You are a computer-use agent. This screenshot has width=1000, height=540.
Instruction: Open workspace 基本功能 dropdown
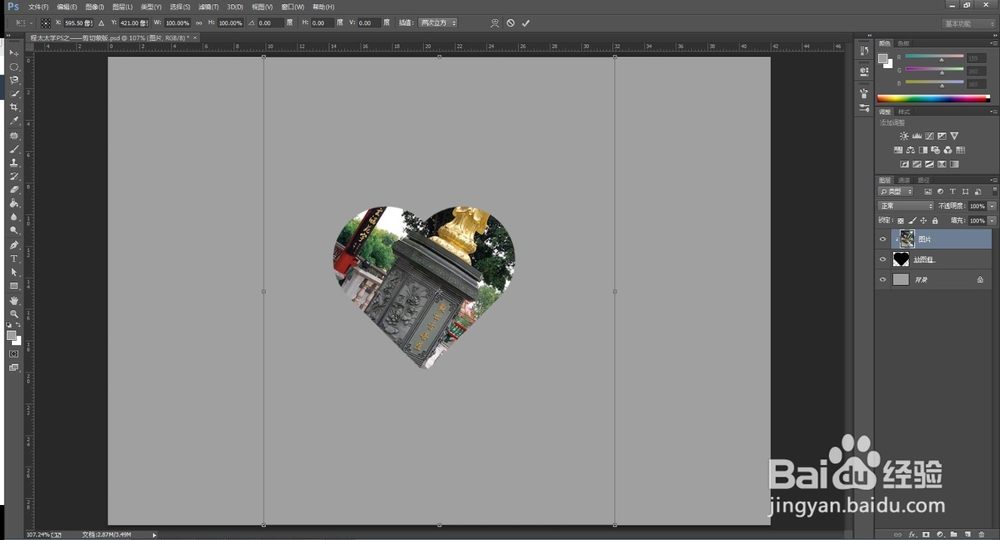pos(969,24)
